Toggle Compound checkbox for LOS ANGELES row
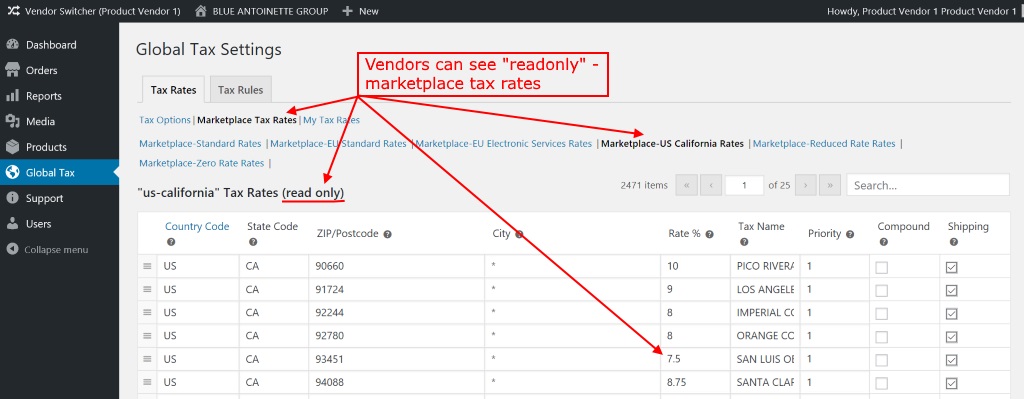This screenshot has width=1024, height=399. pos(882,291)
